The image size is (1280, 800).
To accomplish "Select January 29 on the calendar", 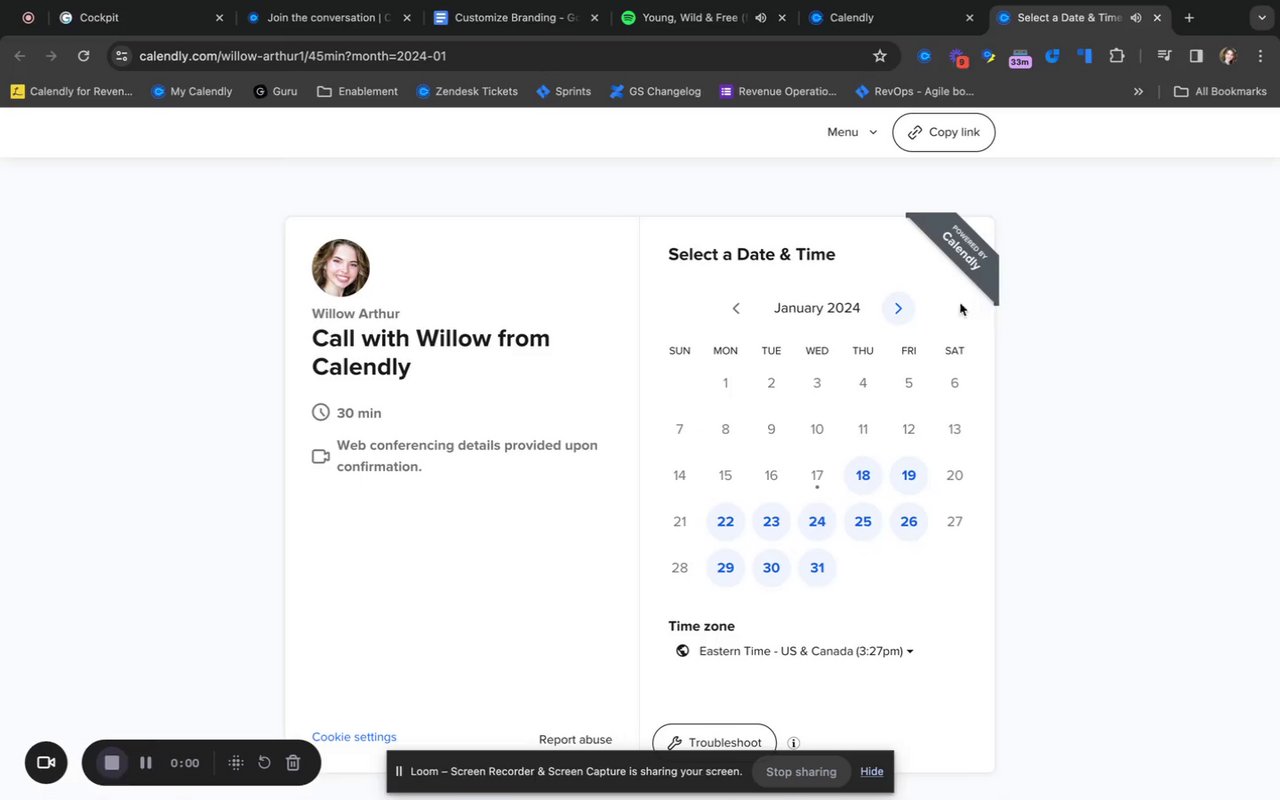I will click(726, 567).
